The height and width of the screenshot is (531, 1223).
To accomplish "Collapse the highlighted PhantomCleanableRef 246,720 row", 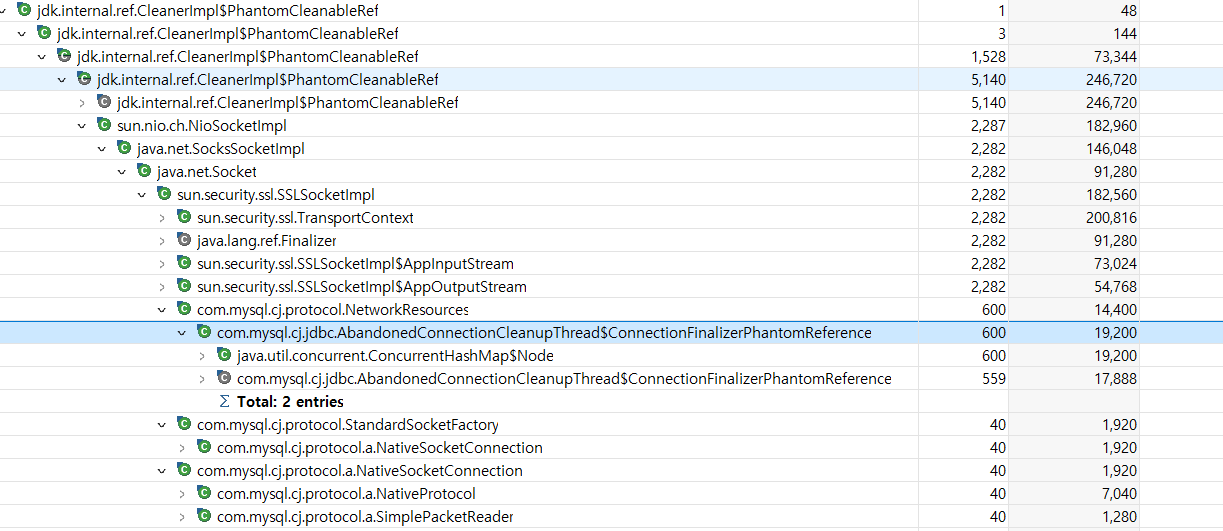I will click(62, 79).
